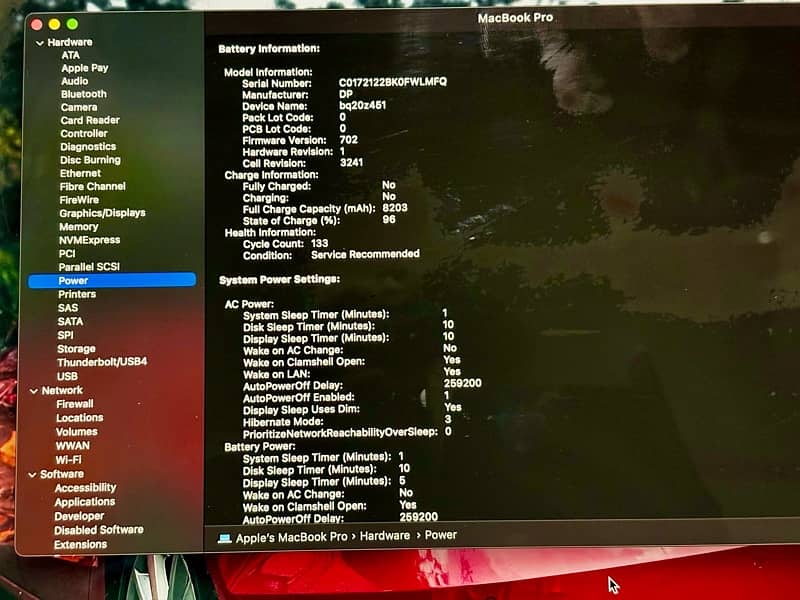Select Graphics/Displays in the sidebar

point(102,213)
